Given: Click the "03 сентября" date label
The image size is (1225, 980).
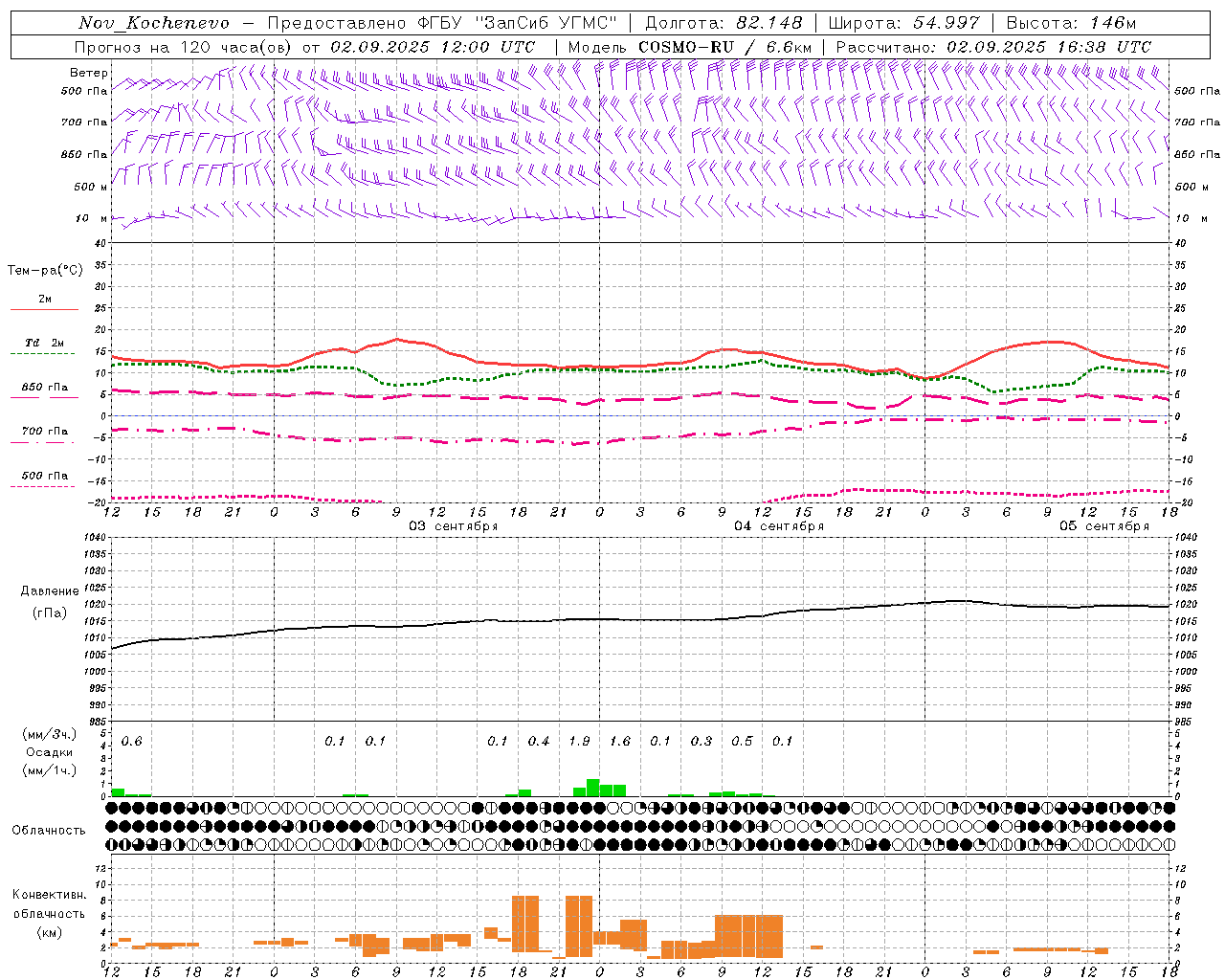Looking at the screenshot, I should point(454,526).
